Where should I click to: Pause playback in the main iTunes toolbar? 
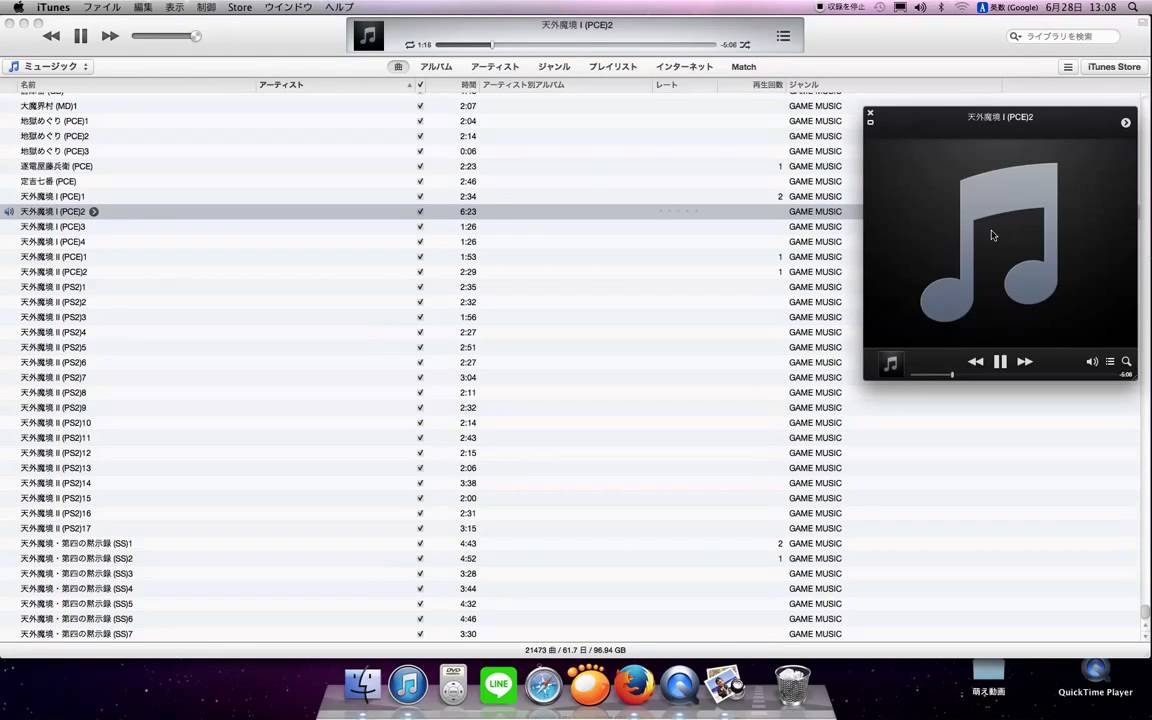point(81,36)
